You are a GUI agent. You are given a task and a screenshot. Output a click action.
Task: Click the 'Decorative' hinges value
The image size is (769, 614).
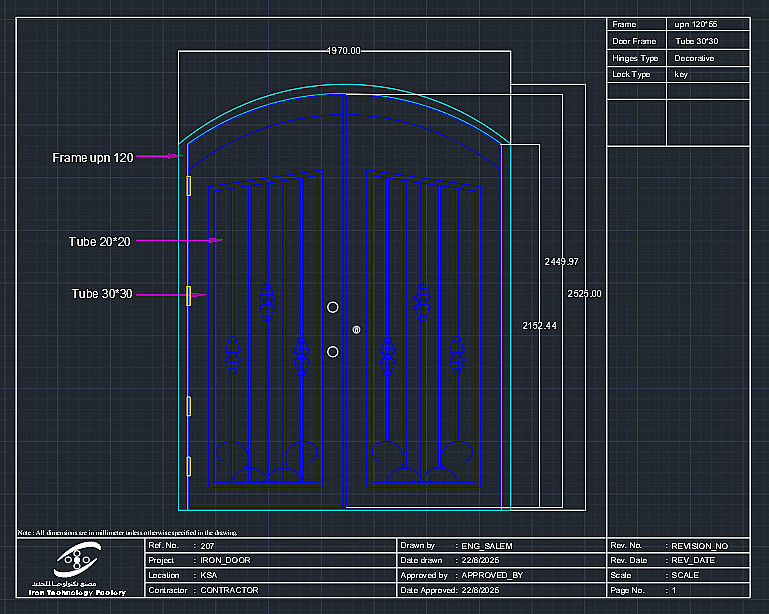coord(694,58)
